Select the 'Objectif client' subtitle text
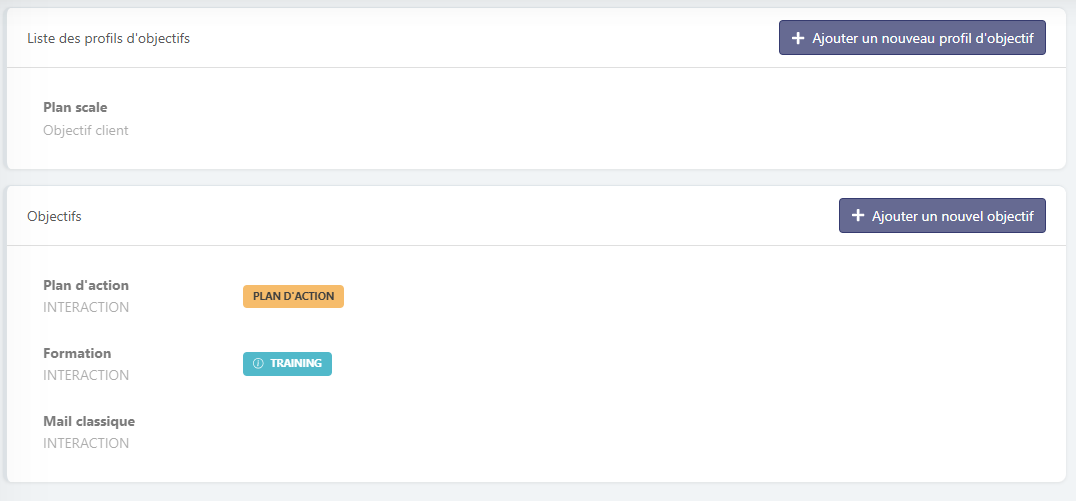 [86, 130]
